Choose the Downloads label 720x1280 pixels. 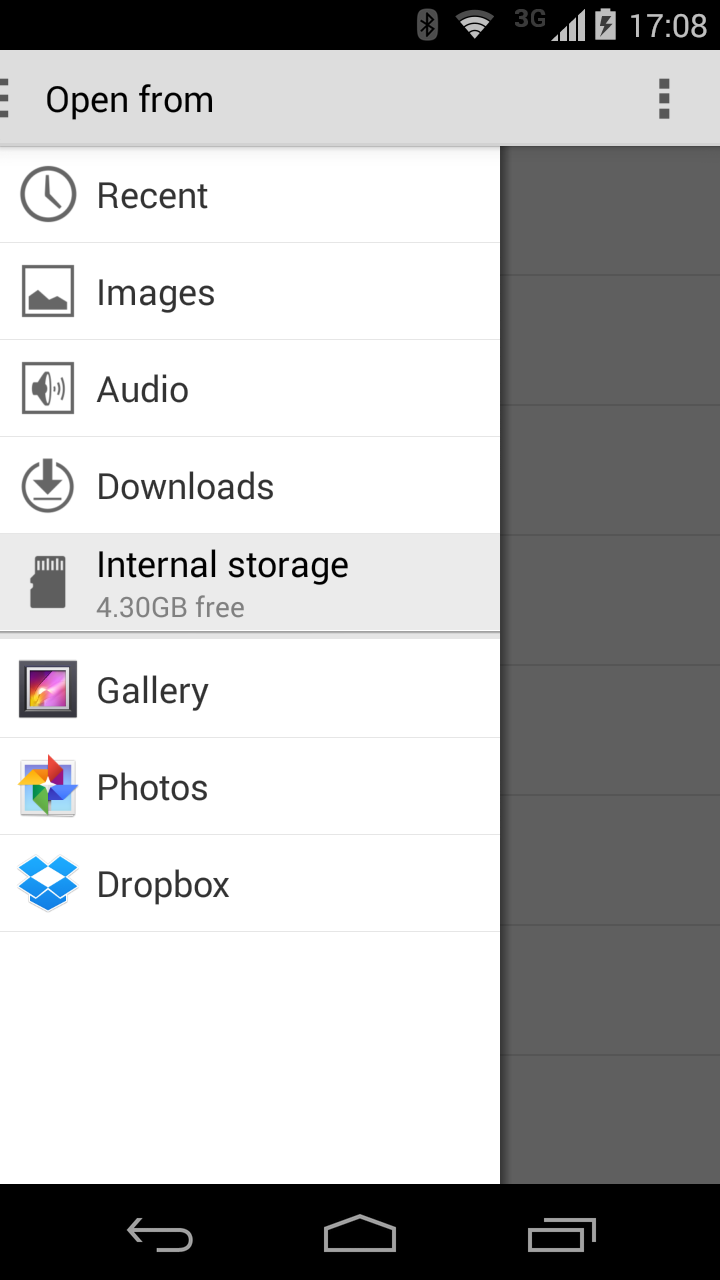[x=185, y=486]
